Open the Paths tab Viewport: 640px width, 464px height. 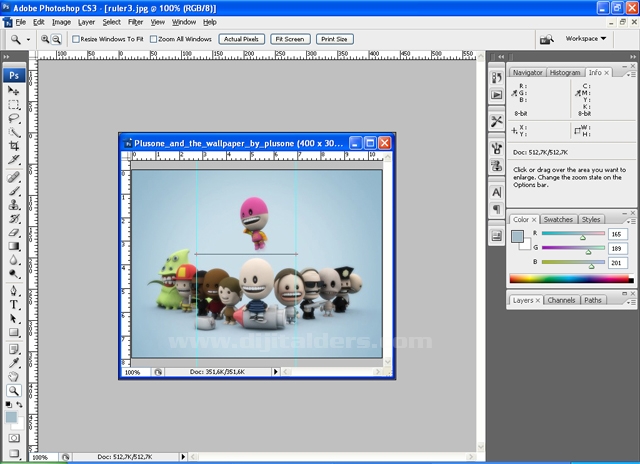(x=593, y=300)
